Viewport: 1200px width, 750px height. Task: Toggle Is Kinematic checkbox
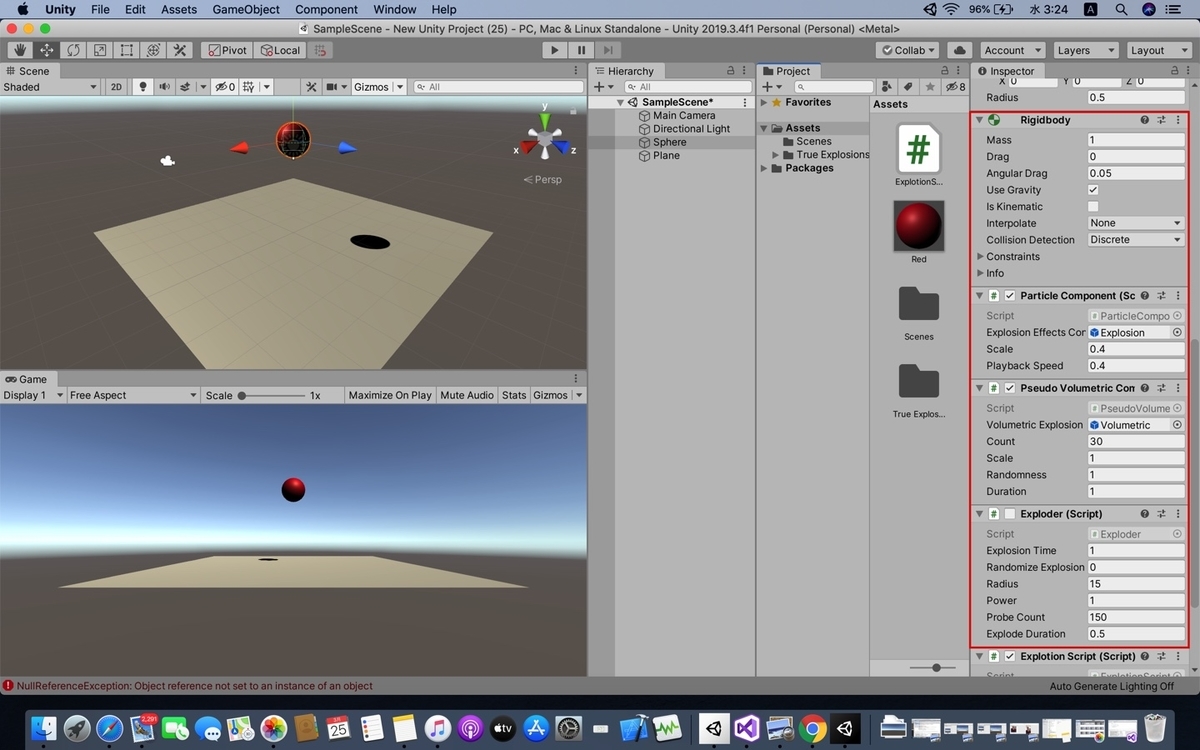pyautogui.click(x=1093, y=207)
